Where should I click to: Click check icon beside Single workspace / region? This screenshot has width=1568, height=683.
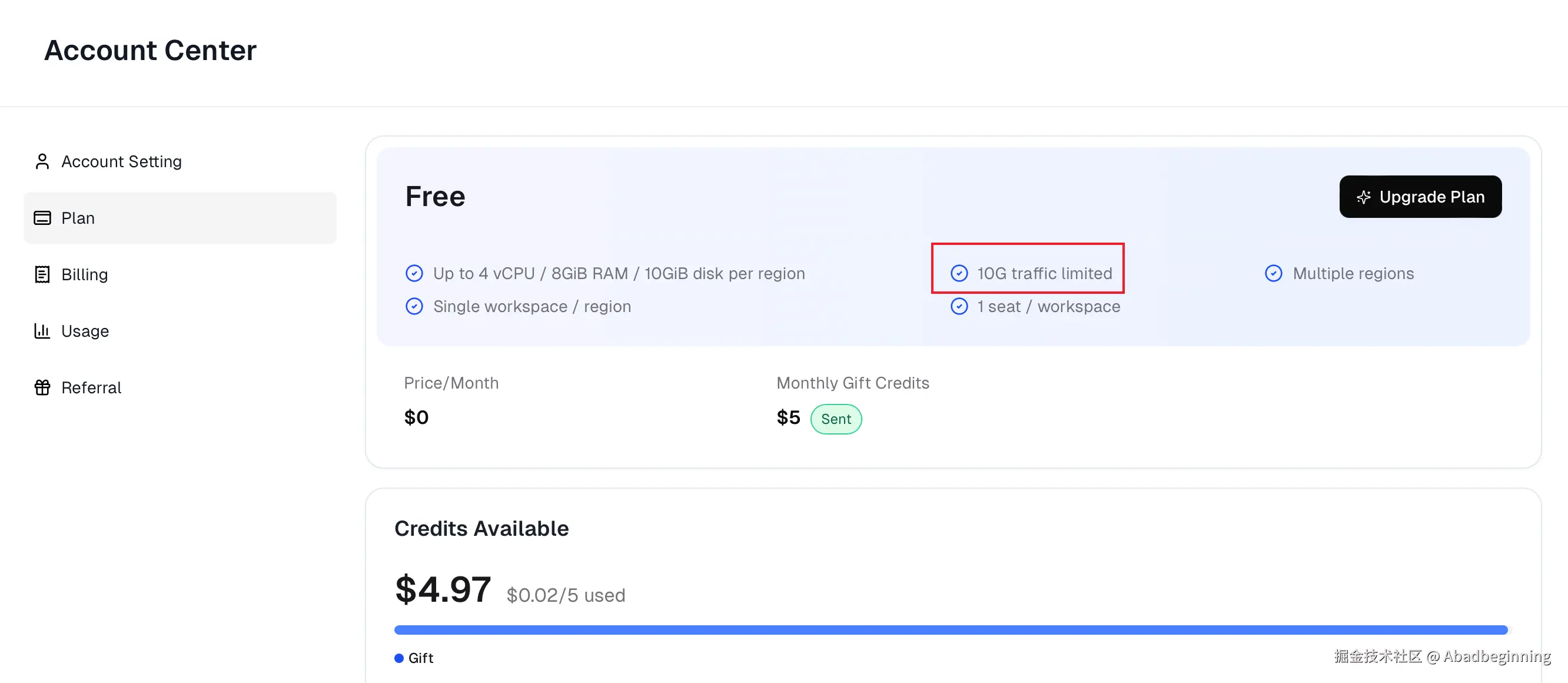pos(414,306)
